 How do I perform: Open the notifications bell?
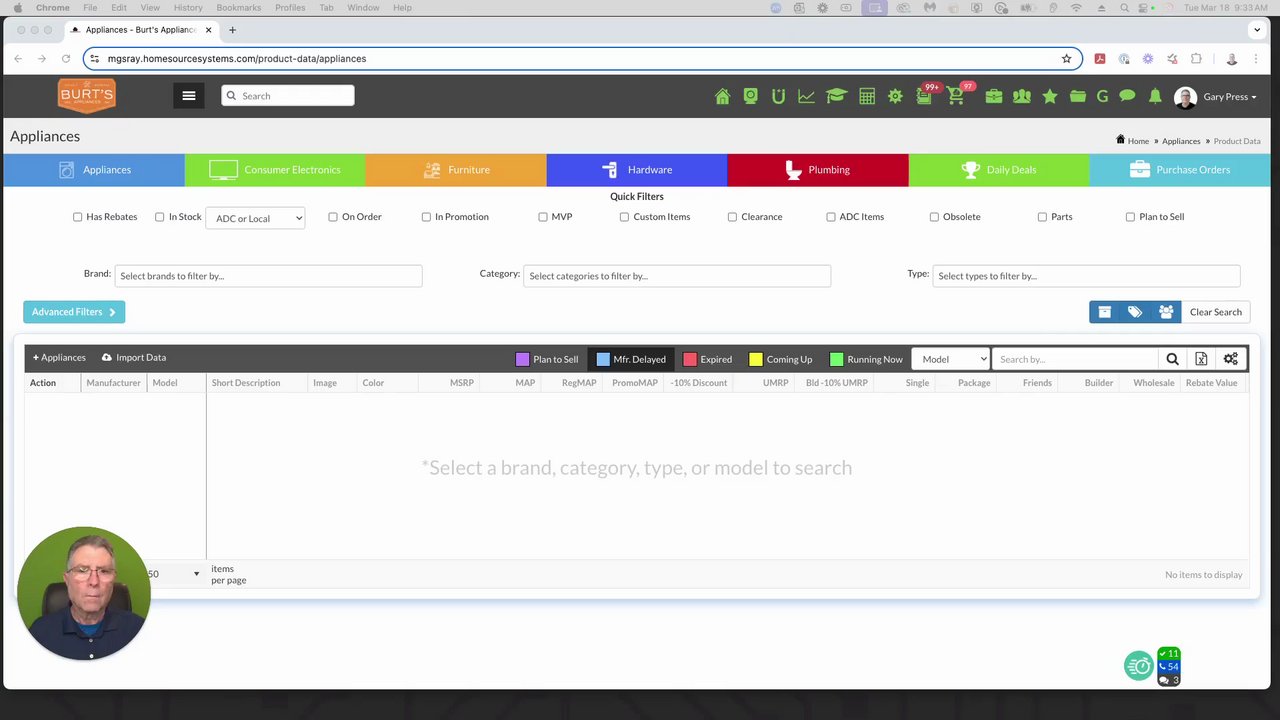[x=1155, y=96]
